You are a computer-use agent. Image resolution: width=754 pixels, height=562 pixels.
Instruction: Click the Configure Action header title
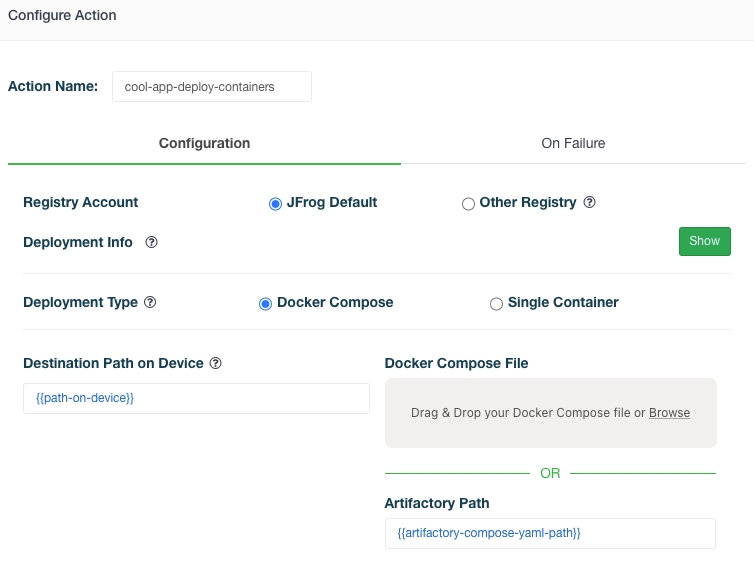62,15
